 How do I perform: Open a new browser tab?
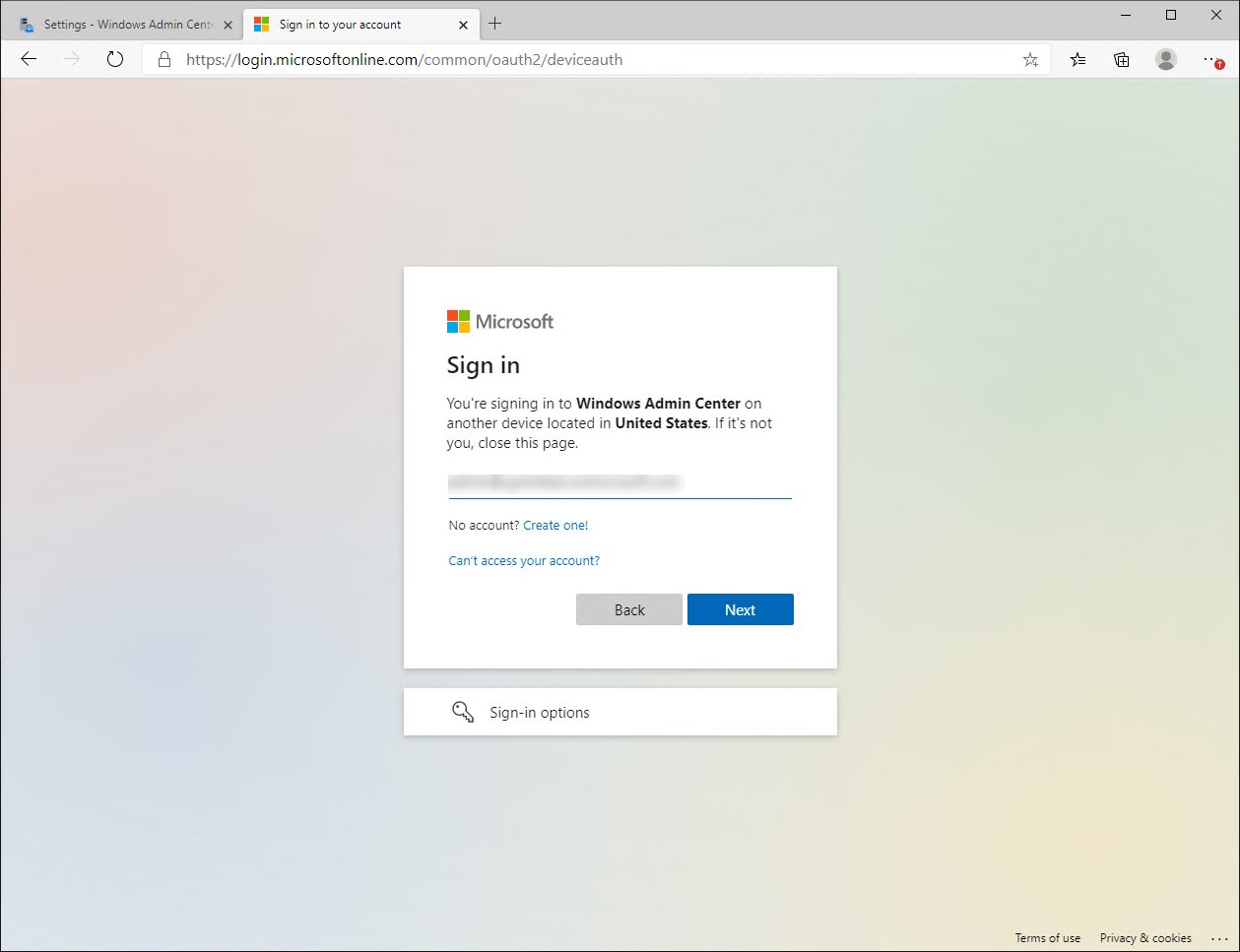(495, 23)
